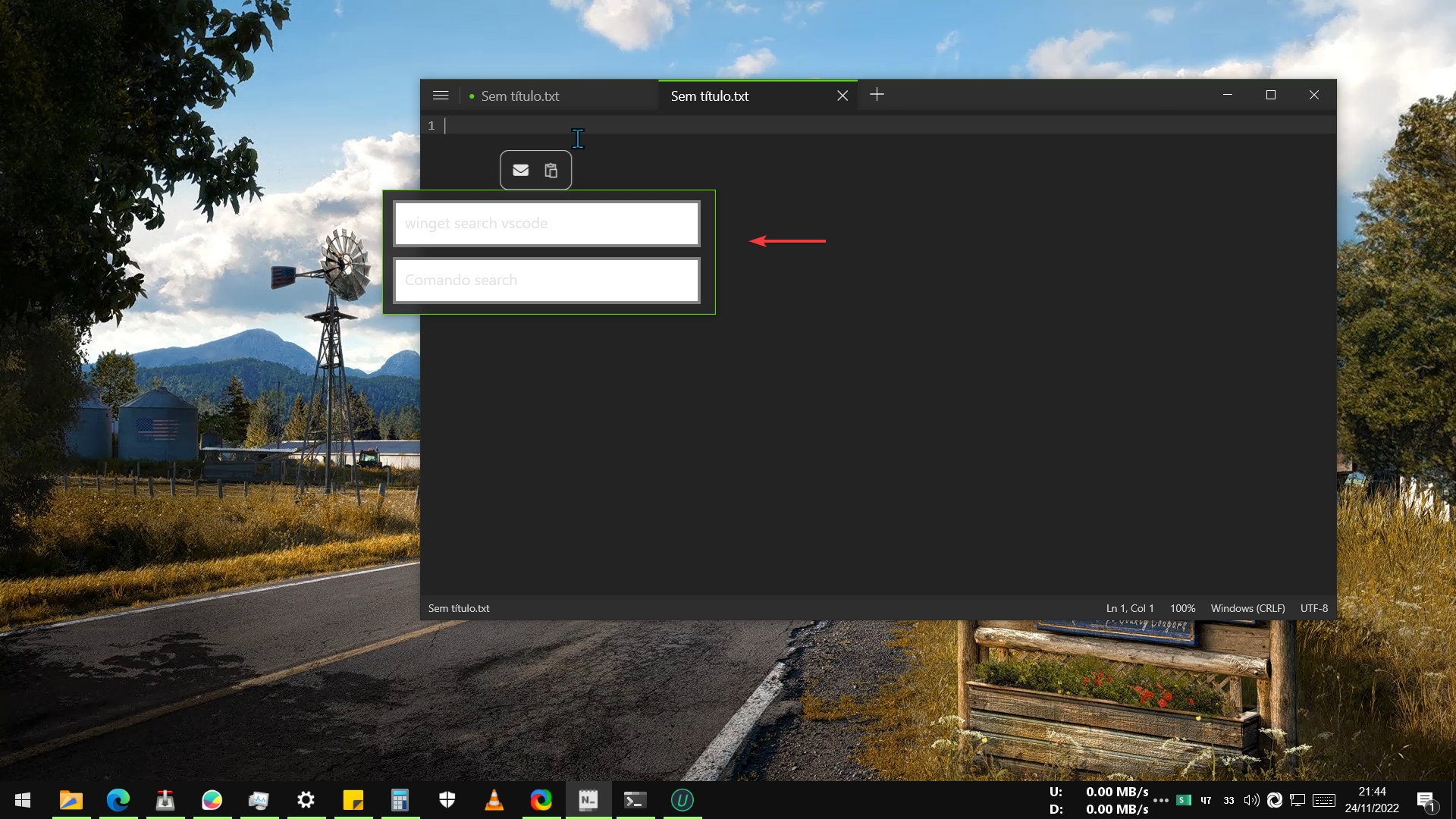1456x819 pixels.
Task: Open the Ln 1, Col 1 go-to indicator
Action: 1129,608
